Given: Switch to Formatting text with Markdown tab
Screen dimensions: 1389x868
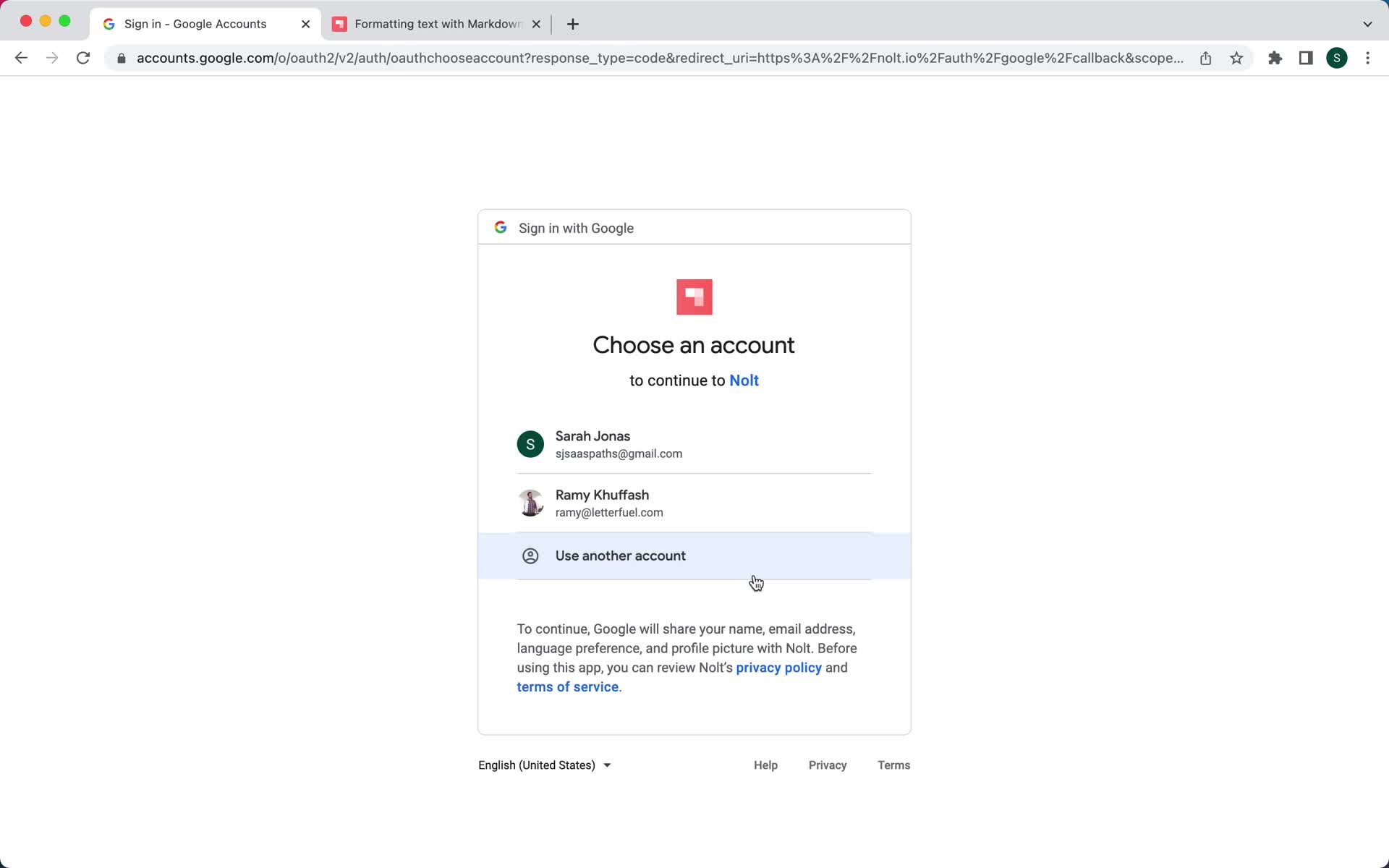Looking at the screenshot, I should [x=436, y=24].
